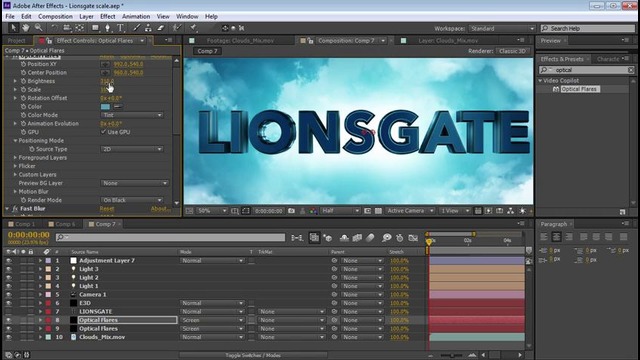Viewport: 640px width, 360px height.
Task: Click the Brightness value field
Action: [107, 81]
